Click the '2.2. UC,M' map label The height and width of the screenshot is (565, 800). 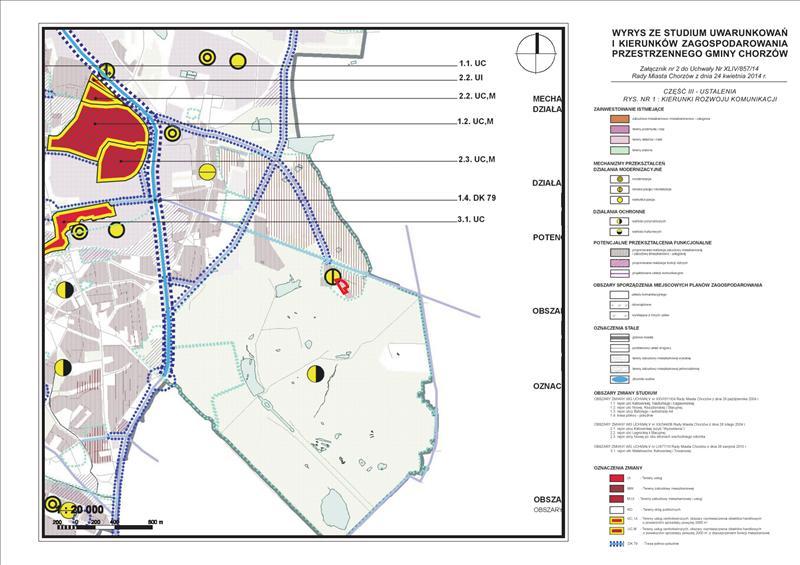pos(477,96)
